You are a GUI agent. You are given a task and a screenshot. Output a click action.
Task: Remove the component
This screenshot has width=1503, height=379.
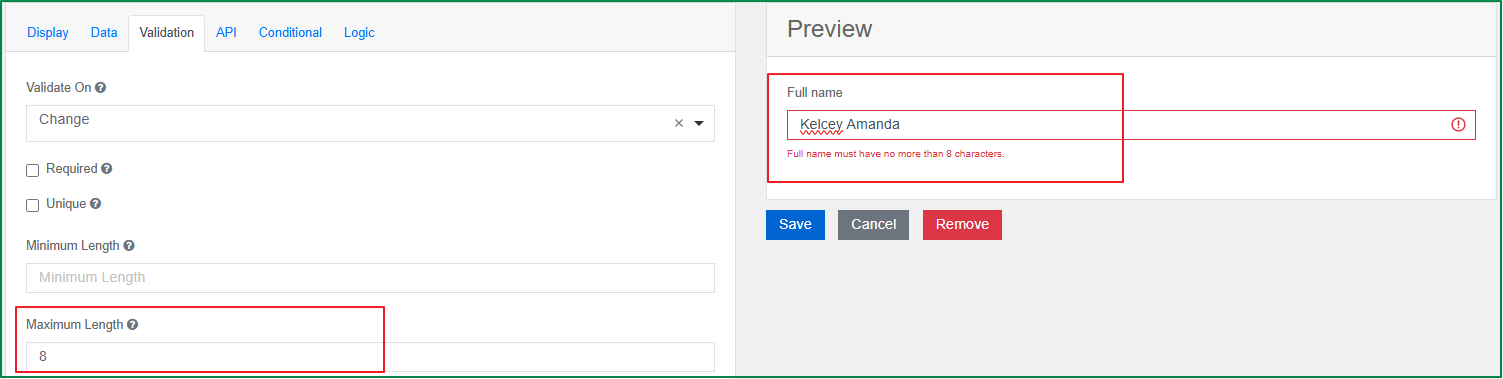coord(962,224)
